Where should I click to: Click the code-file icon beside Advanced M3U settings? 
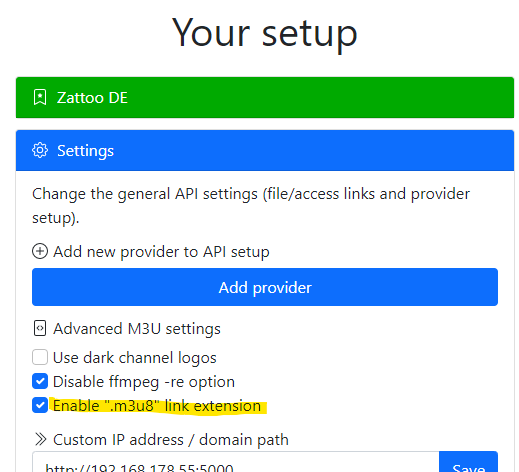click(x=40, y=328)
